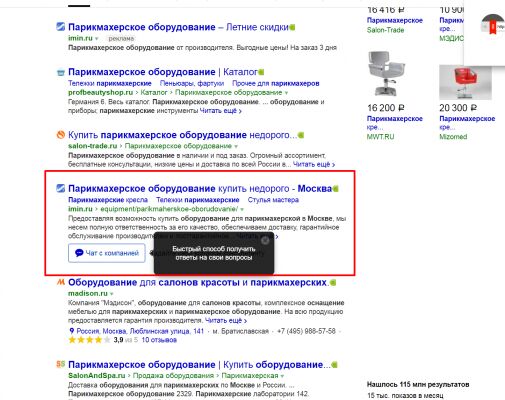Image resolution: width=505 pixels, height=400 pixels.
Task: Open Парикмахерское оборудование | Каталог result
Action: point(163,72)
